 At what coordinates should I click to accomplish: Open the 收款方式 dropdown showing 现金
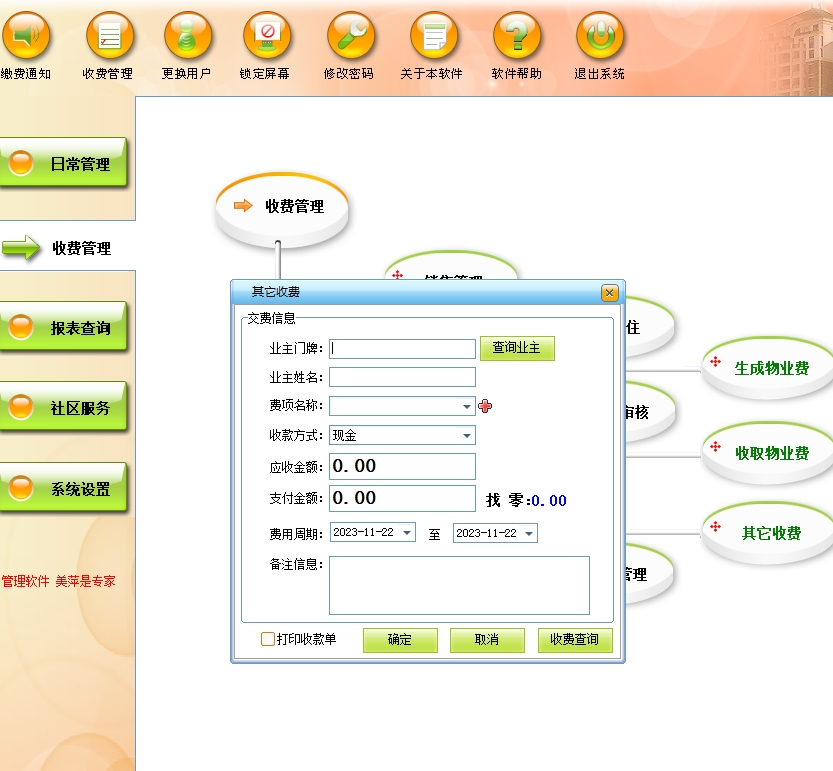(467, 436)
